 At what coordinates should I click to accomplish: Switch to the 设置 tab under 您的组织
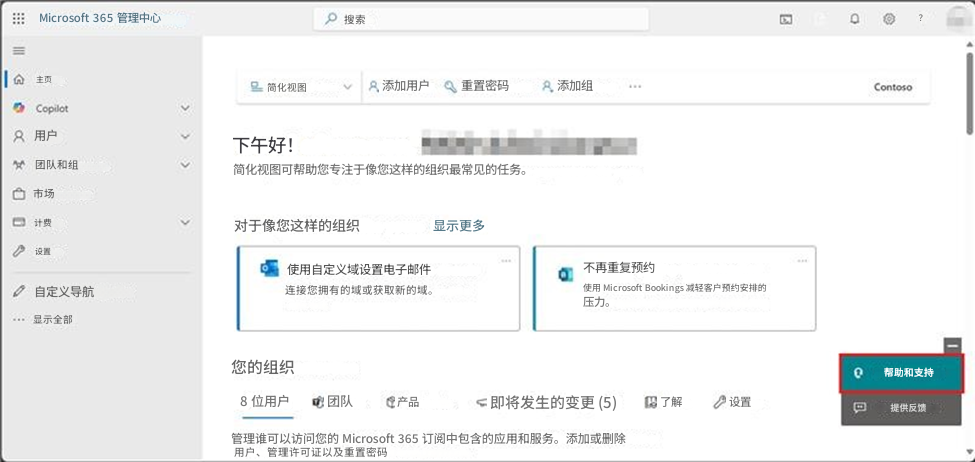tap(732, 402)
